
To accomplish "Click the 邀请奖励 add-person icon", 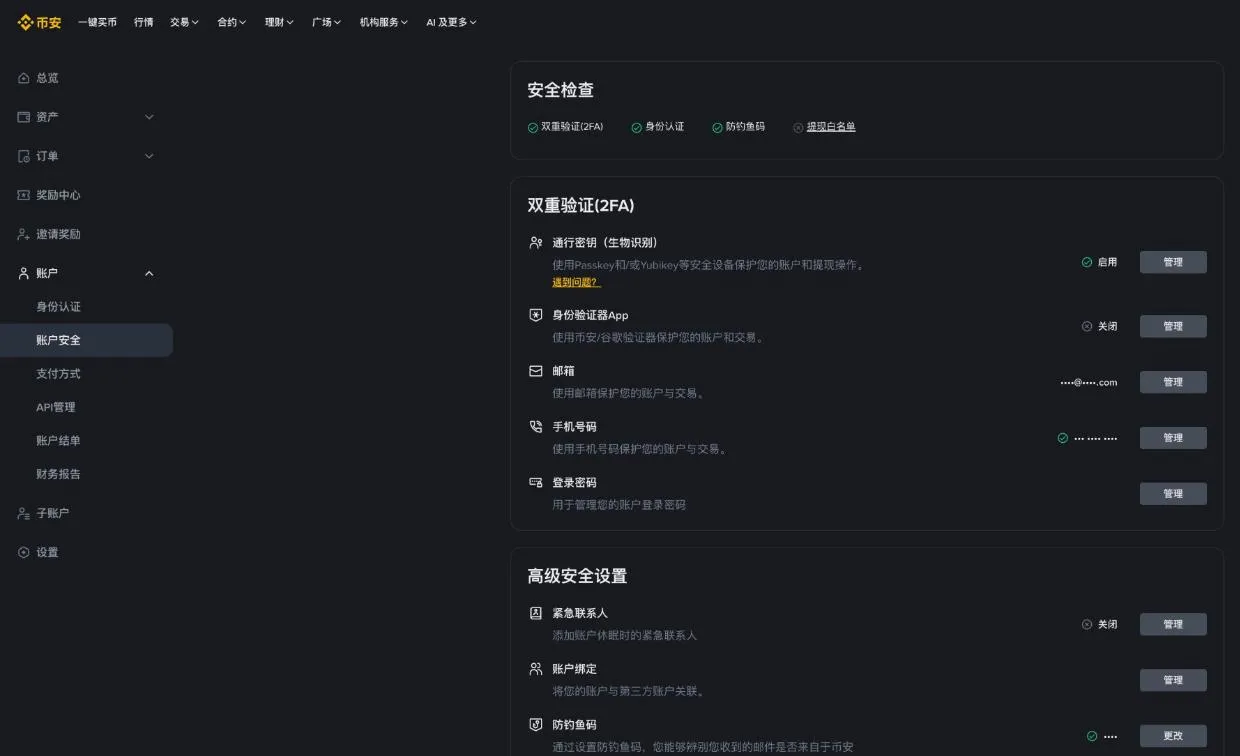I will (x=24, y=234).
